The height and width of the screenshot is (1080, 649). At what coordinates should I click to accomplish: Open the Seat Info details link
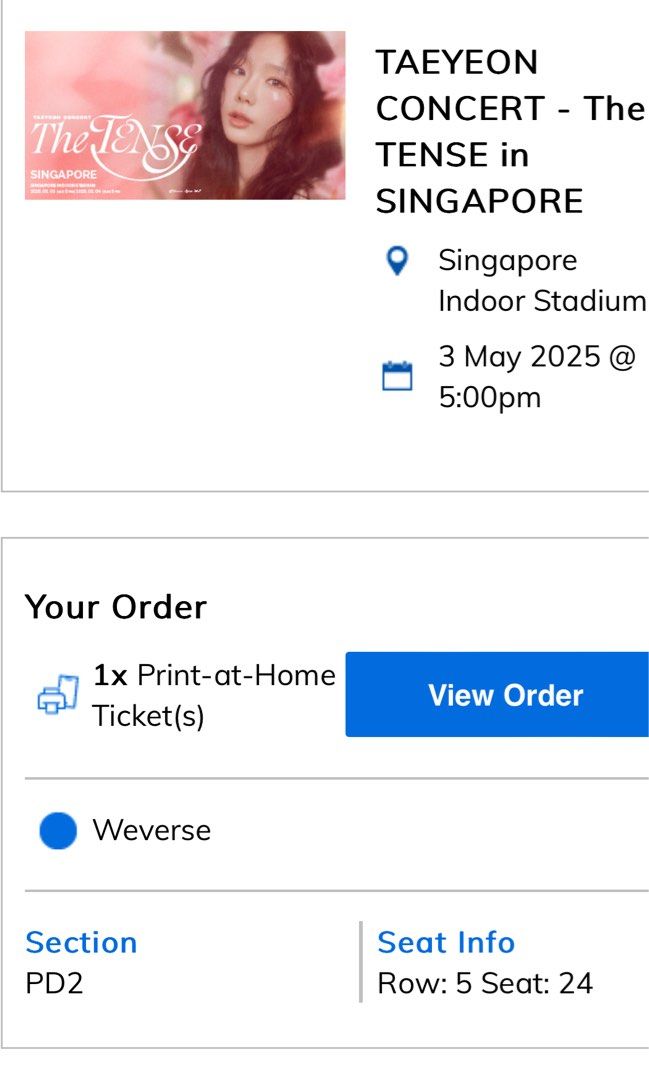coord(444,942)
